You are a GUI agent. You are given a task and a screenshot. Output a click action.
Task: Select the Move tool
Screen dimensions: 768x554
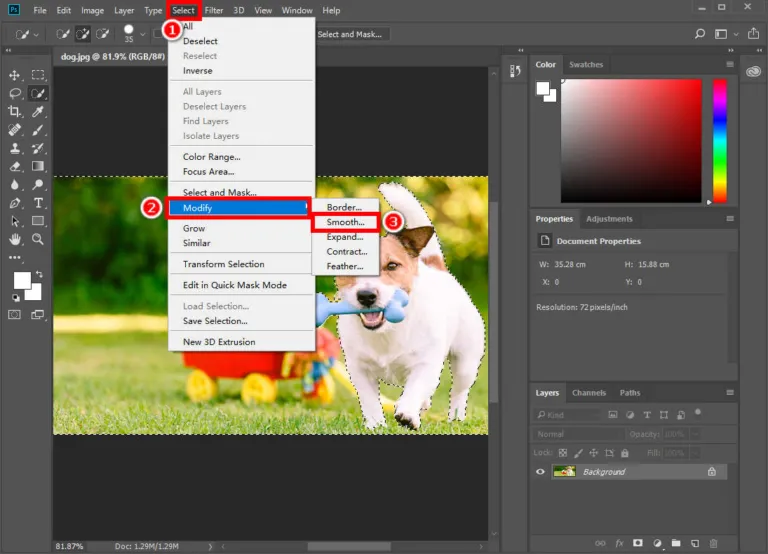click(x=14, y=75)
